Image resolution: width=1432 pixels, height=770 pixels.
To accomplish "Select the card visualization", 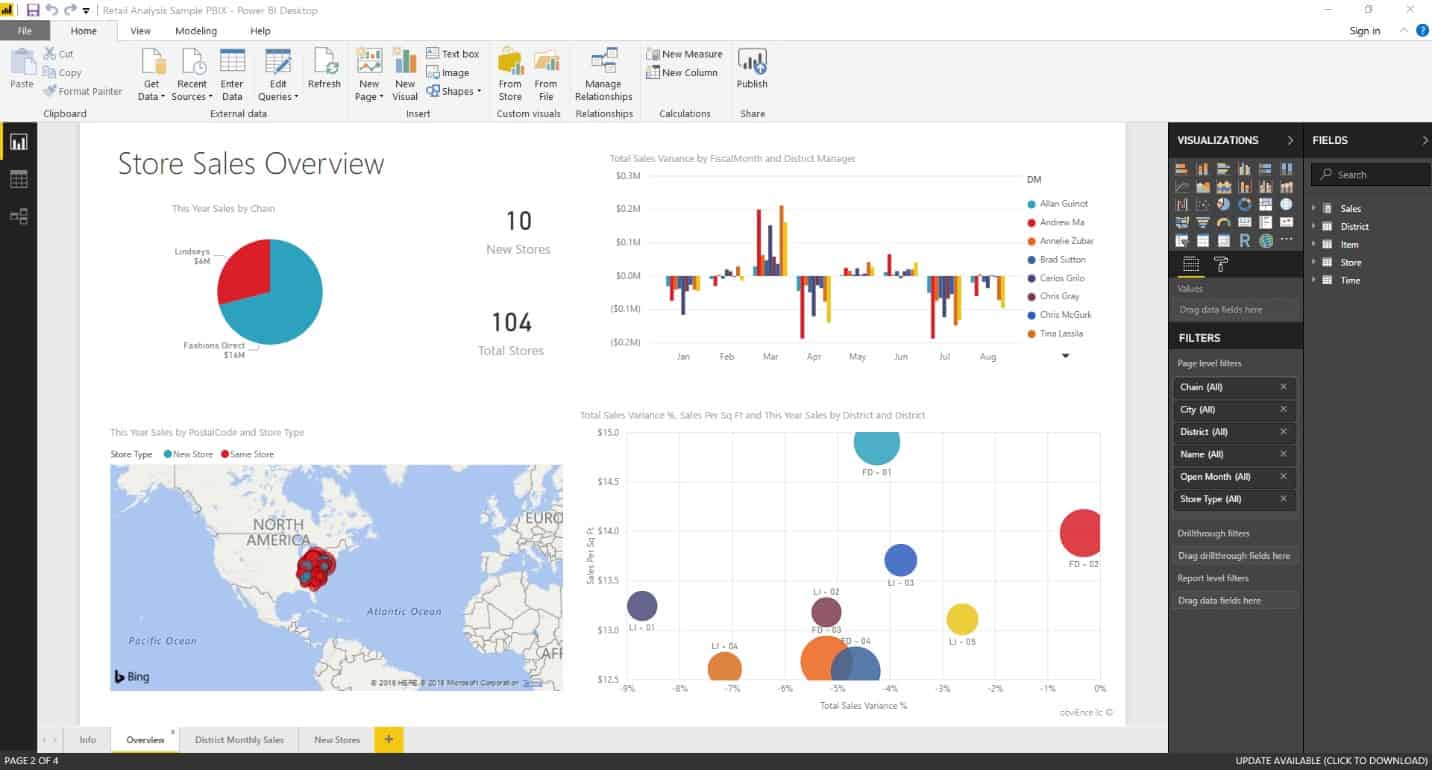I will [x=1245, y=222].
